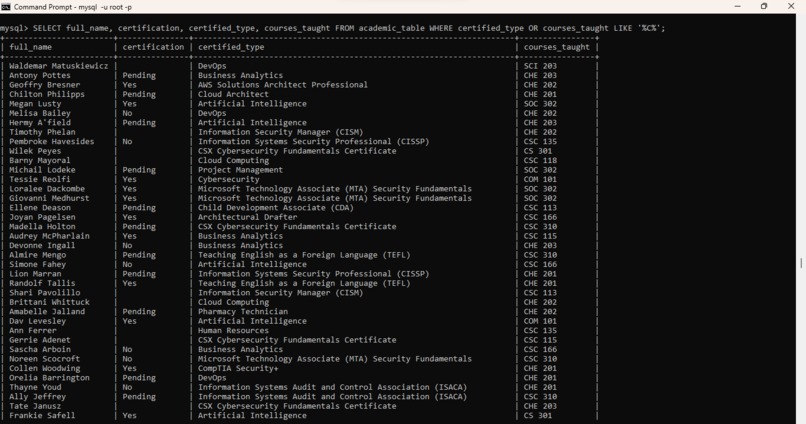Click the name Tessie Reolfi

tap(40, 179)
